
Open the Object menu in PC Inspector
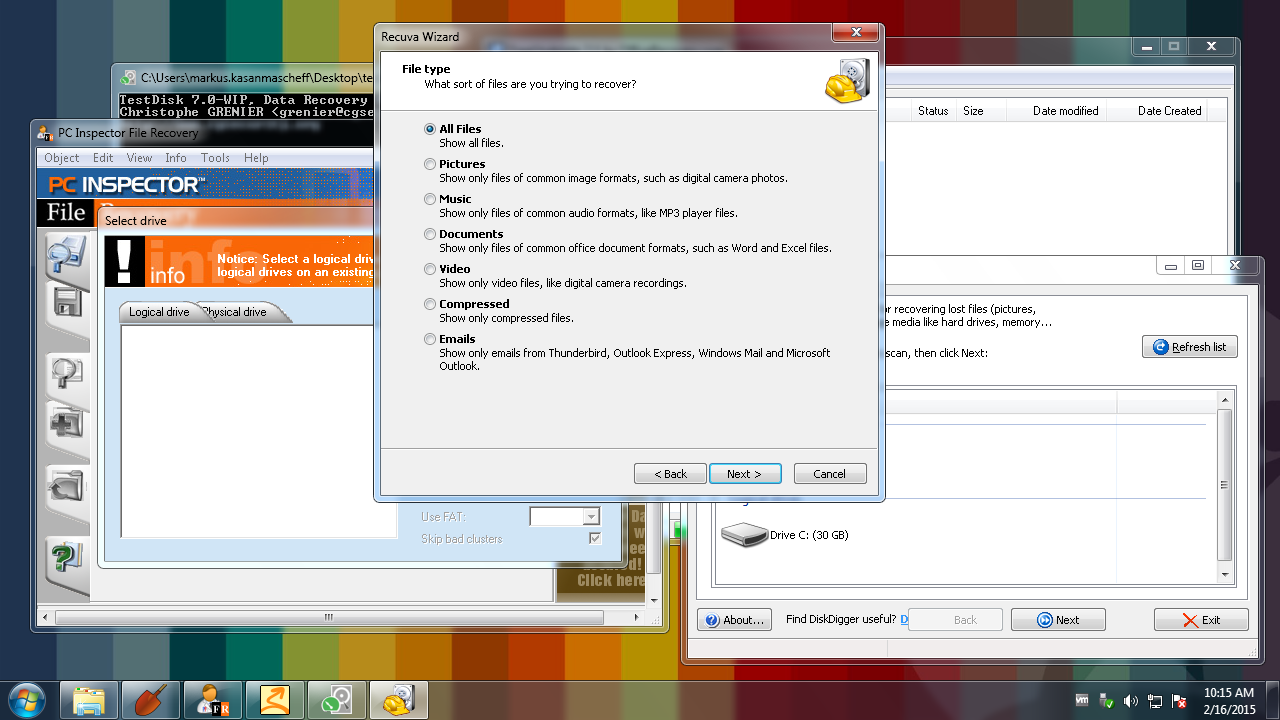(x=61, y=158)
